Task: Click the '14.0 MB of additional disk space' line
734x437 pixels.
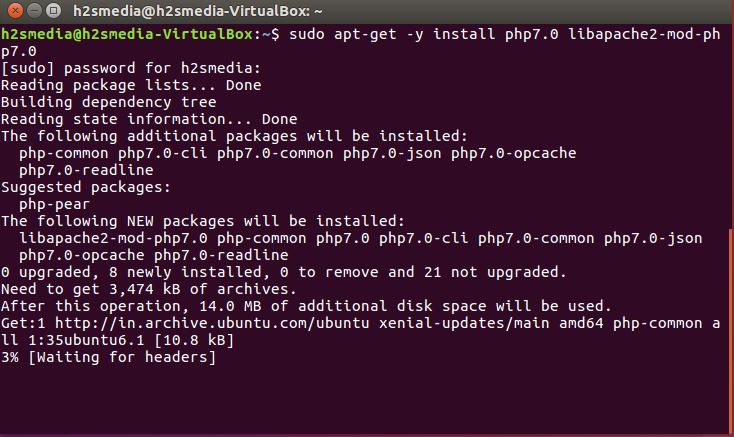Action: tap(306, 306)
